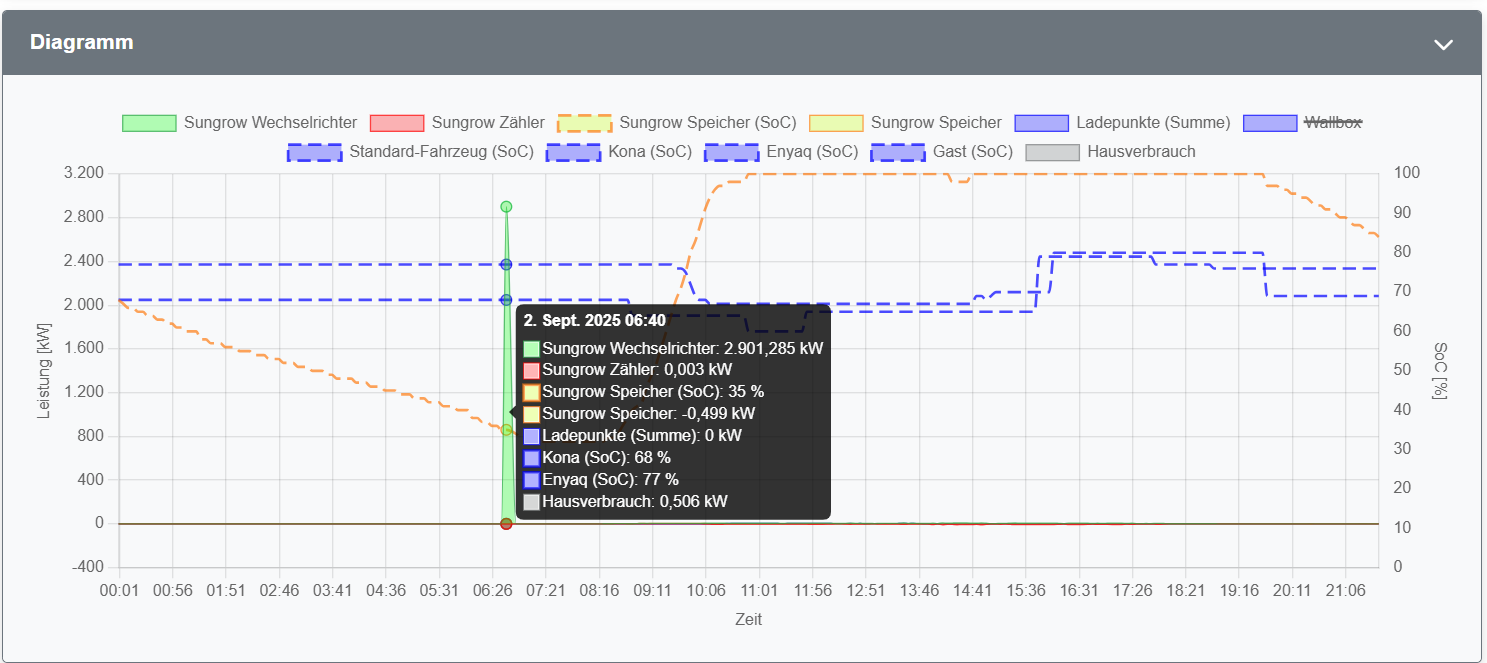1487x663 pixels.
Task: Click the orange Speicher SoC point at 35%
Action: [x=506, y=430]
